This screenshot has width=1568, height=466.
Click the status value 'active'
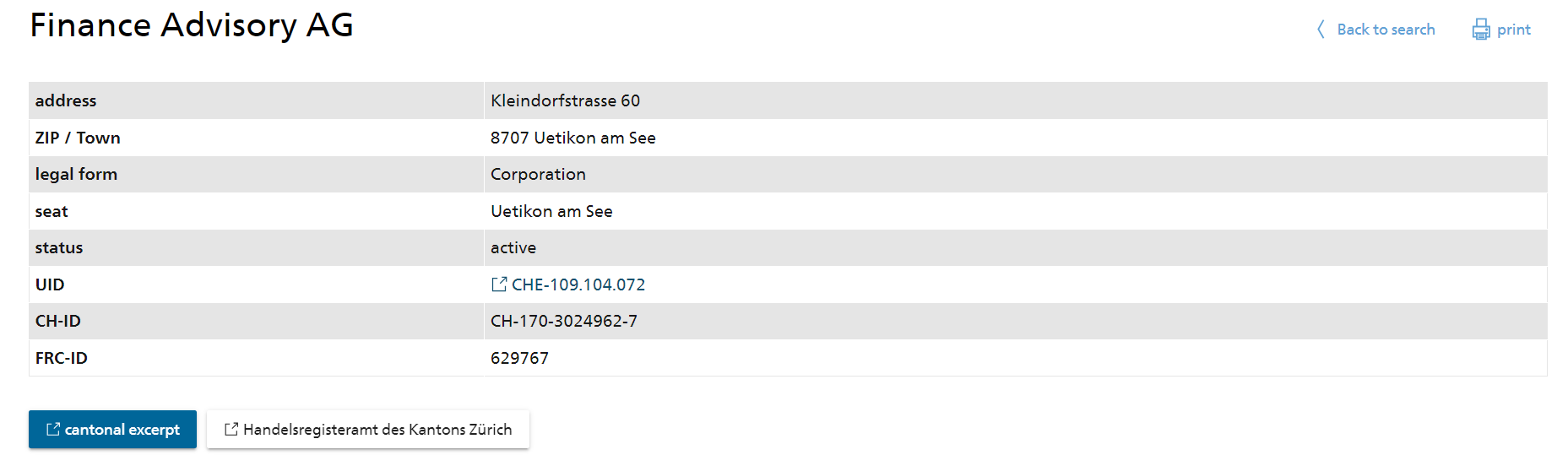(513, 247)
